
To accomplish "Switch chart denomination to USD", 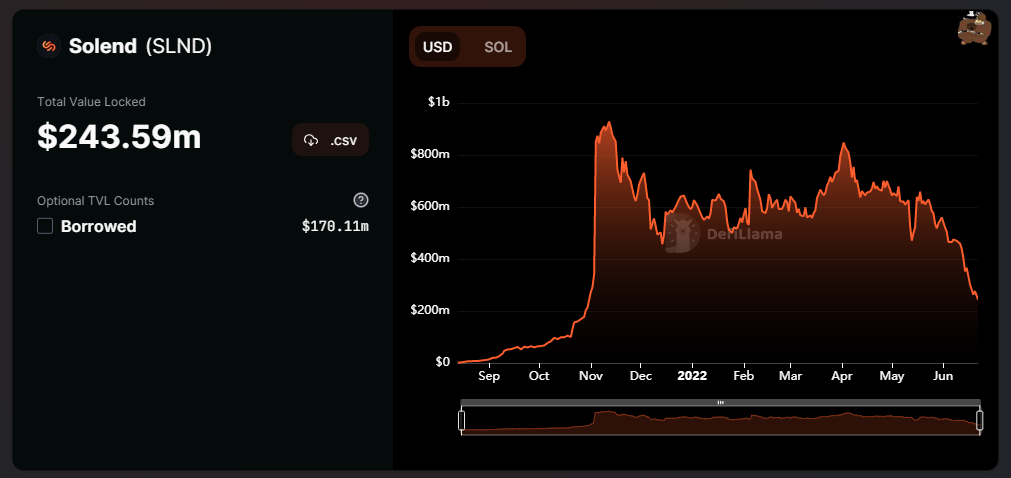I will point(437,47).
